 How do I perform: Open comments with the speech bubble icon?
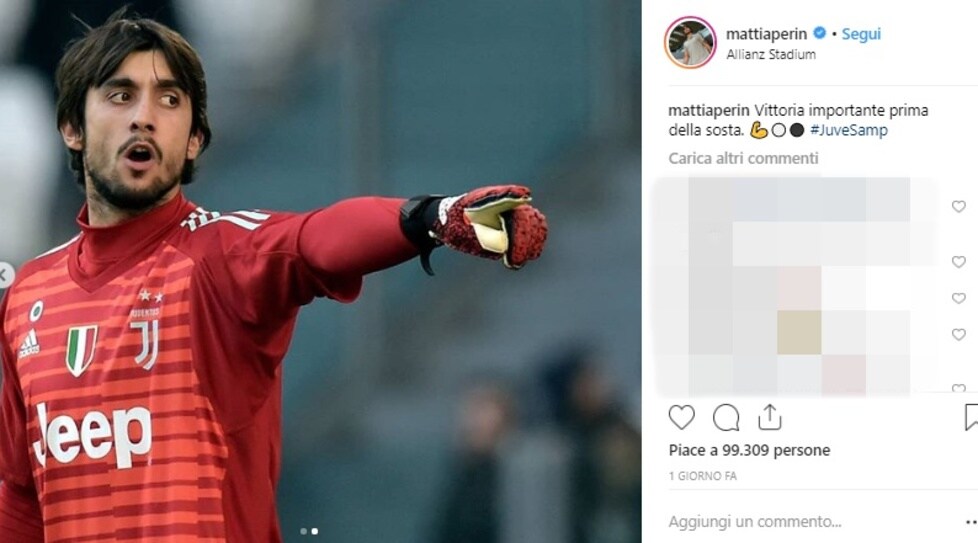pos(726,418)
